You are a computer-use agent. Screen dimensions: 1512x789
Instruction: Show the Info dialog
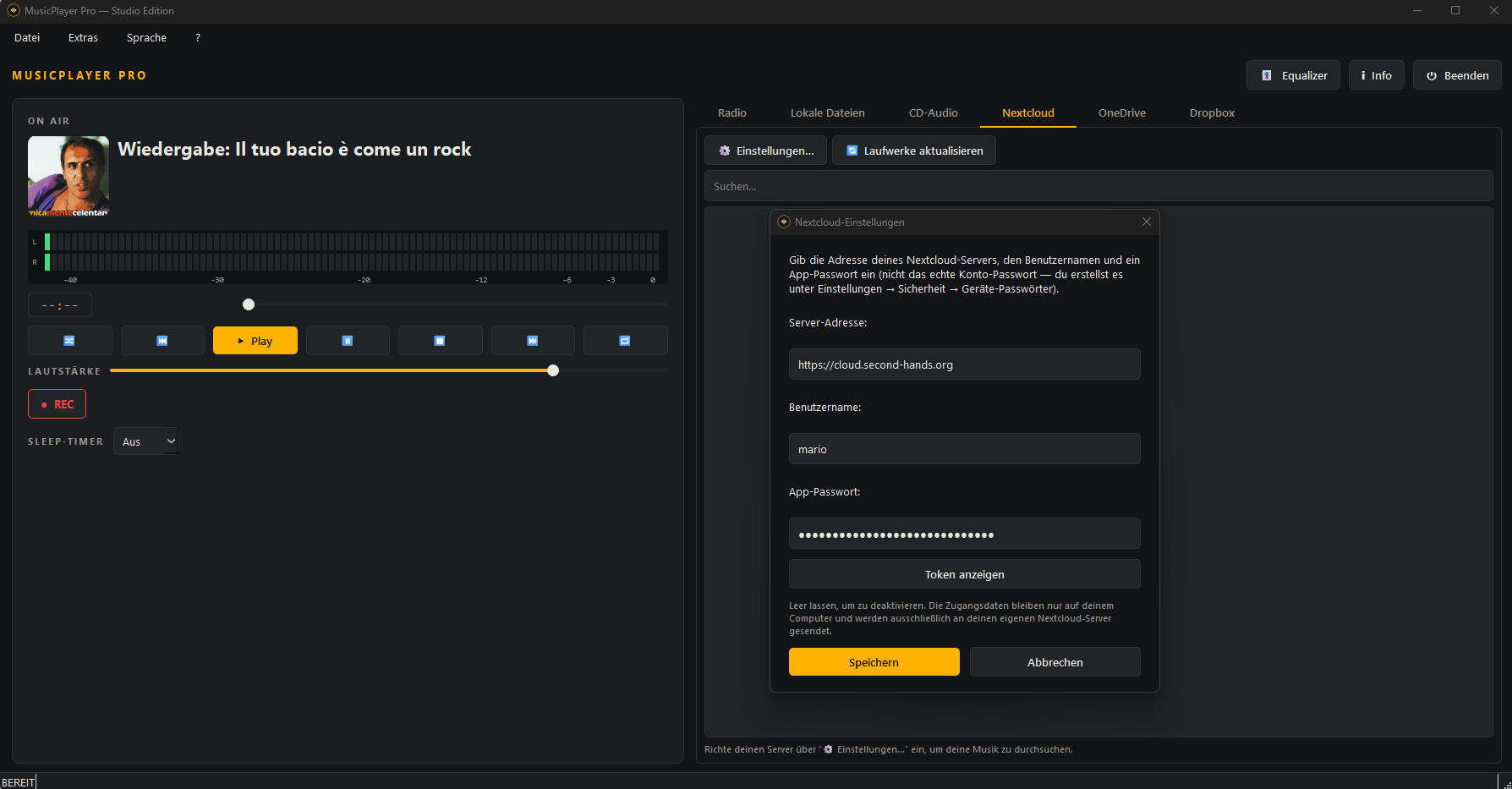click(x=1376, y=75)
